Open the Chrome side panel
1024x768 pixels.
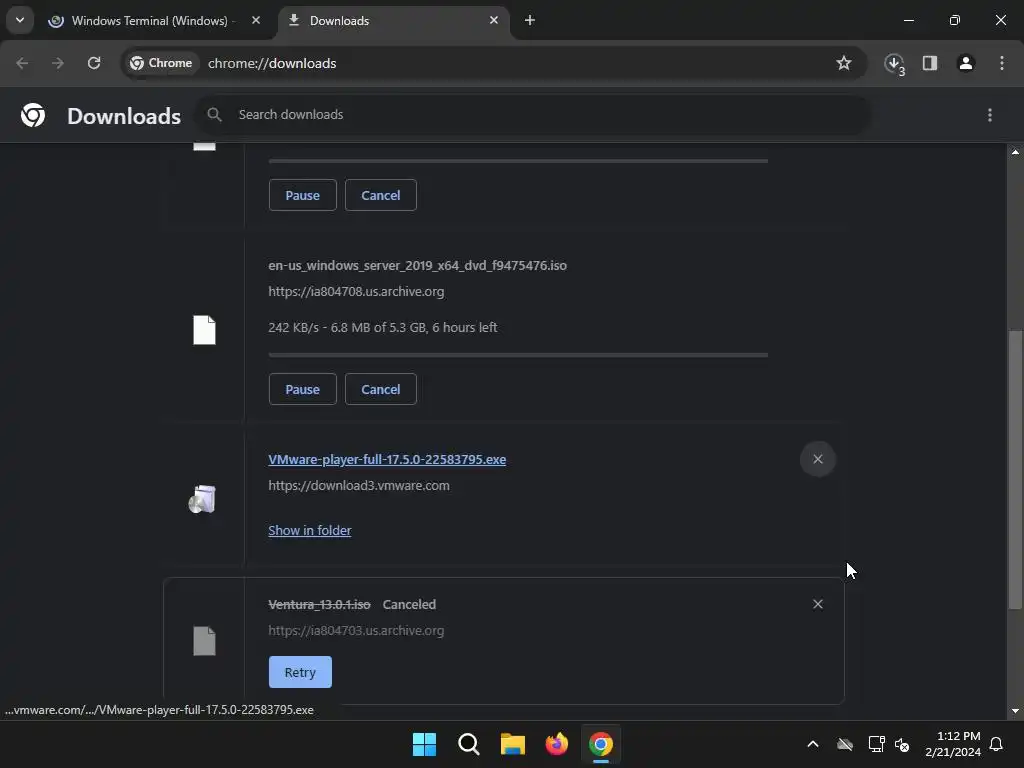(x=930, y=63)
